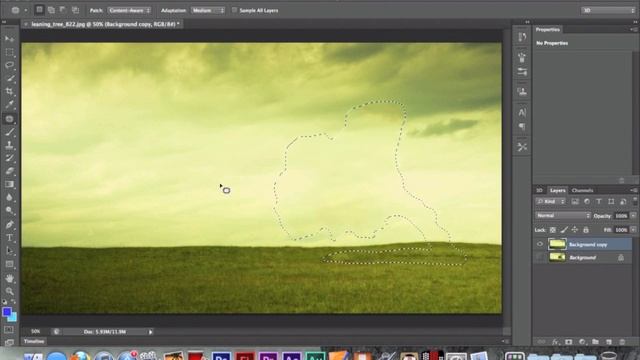Click Swap foreground and background colors icon
The image size is (640, 360).
point(13,302)
